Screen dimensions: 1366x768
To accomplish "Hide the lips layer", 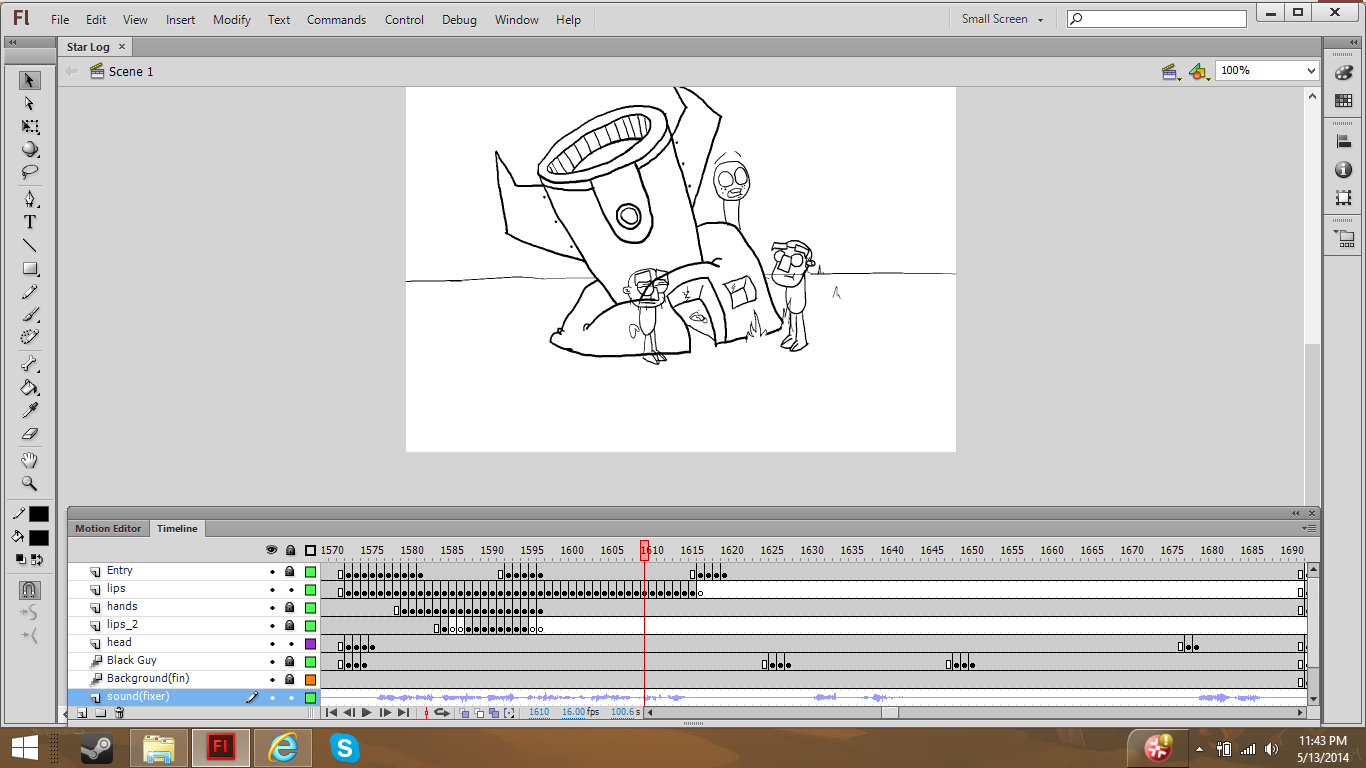I will tap(272, 590).
